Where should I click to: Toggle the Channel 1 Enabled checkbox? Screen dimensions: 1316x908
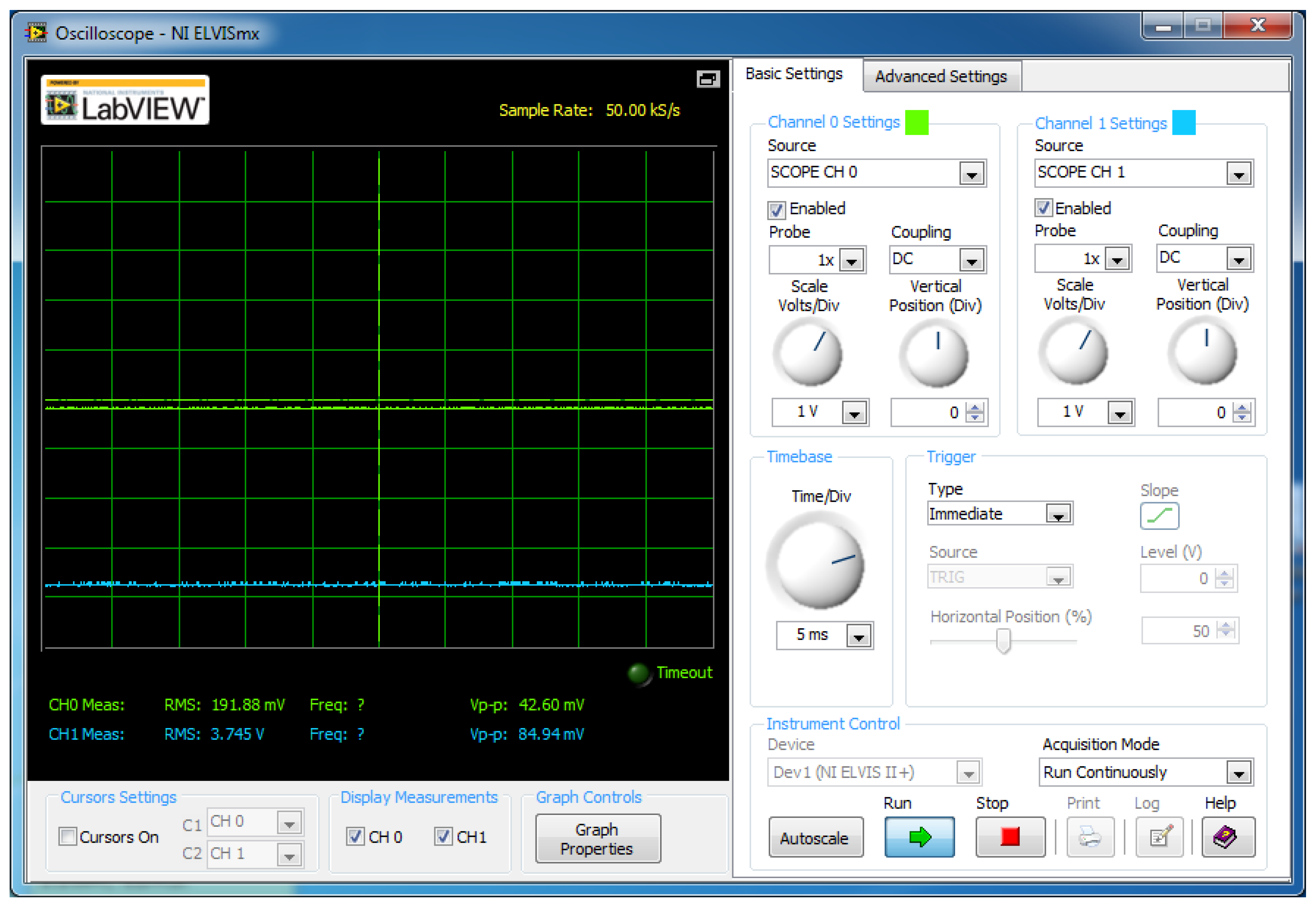click(x=1043, y=208)
